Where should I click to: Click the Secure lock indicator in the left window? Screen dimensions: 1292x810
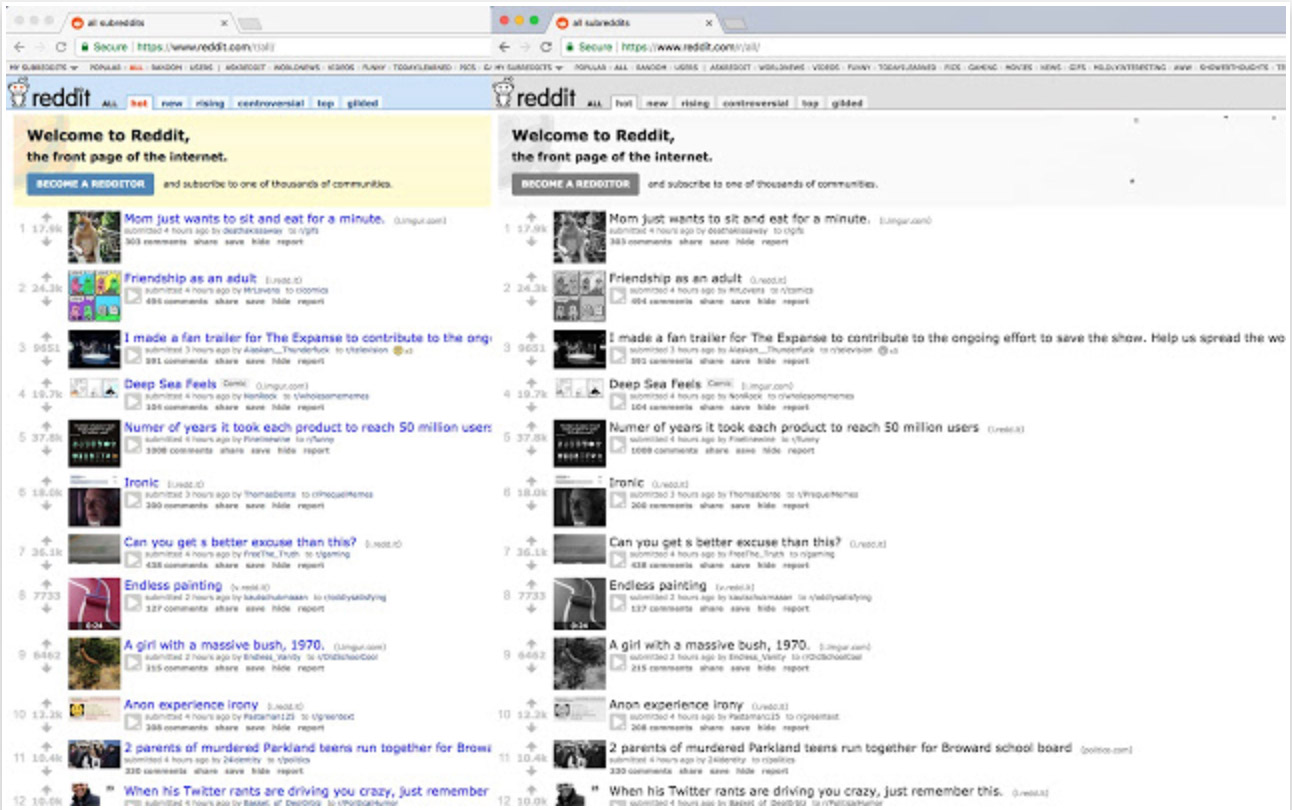(x=104, y=47)
